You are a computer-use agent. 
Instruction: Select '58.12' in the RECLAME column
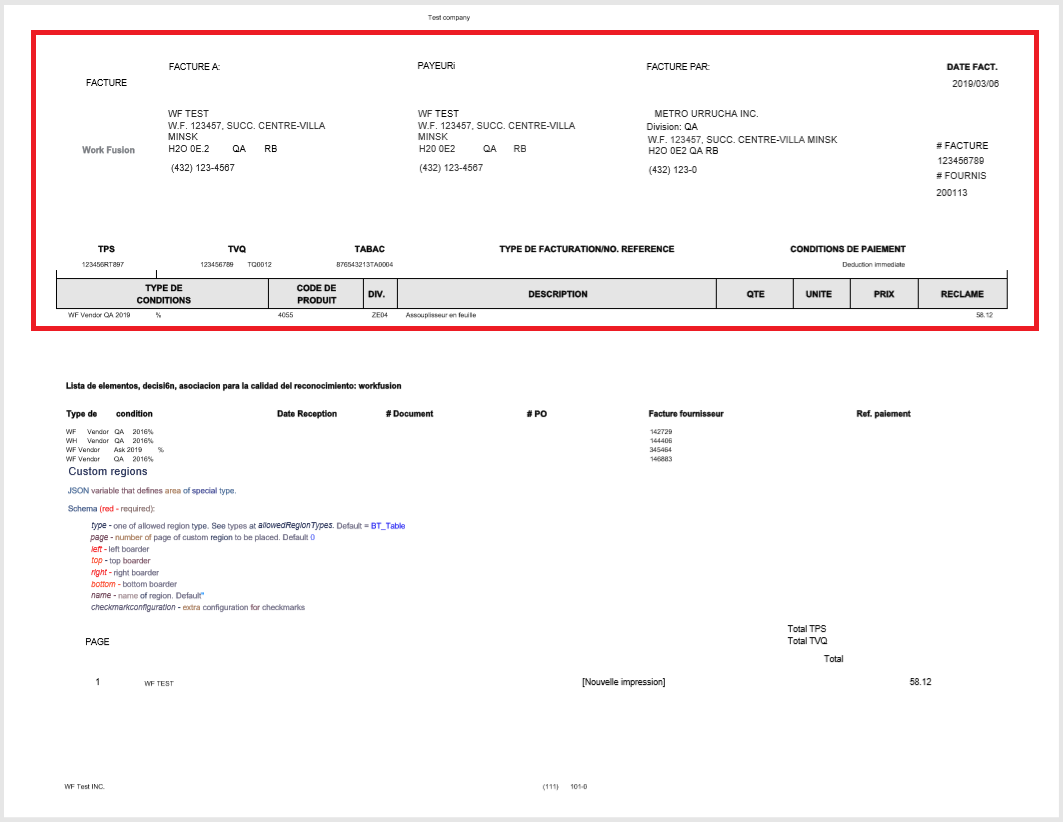(x=984, y=315)
